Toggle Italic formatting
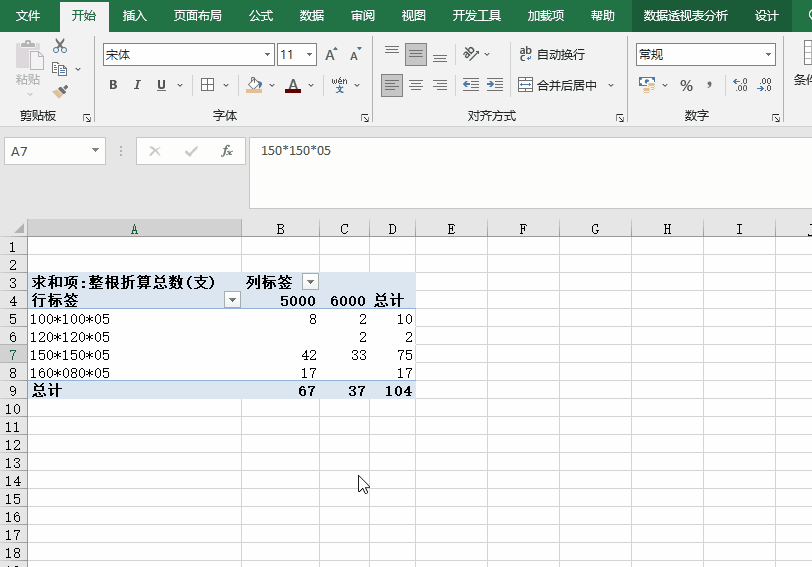Image resolution: width=812 pixels, height=567 pixels. coord(137,85)
